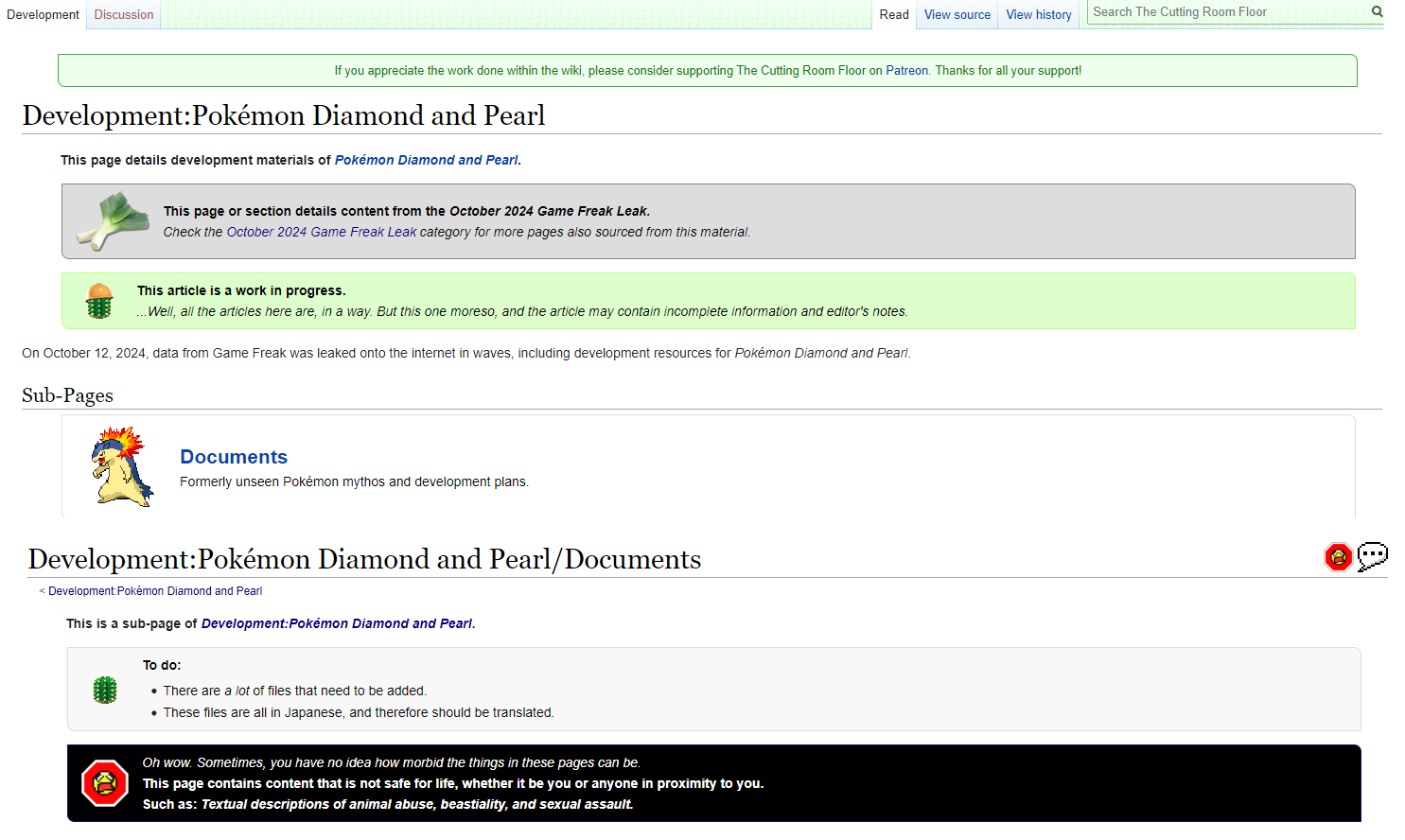
Task: Click the red warning badge near page title
Action: coord(1338,557)
